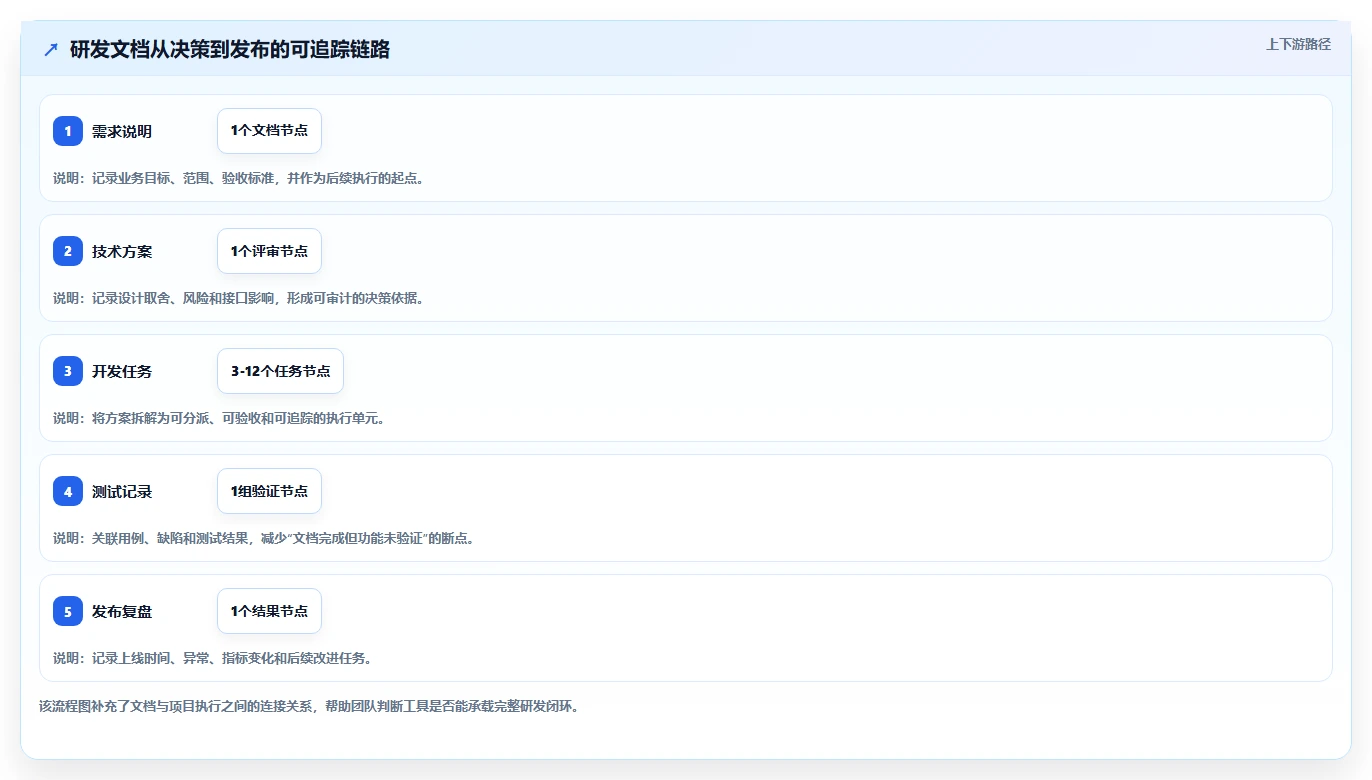Select the 1个评审节点 chip
The height and width of the screenshot is (780, 1372).
click(x=269, y=251)
